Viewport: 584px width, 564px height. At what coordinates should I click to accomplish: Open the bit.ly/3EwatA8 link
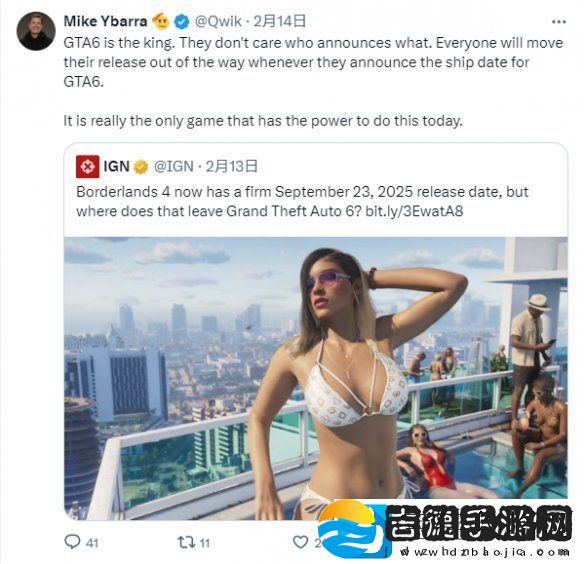pyautogui.click(x=414, y=211)
